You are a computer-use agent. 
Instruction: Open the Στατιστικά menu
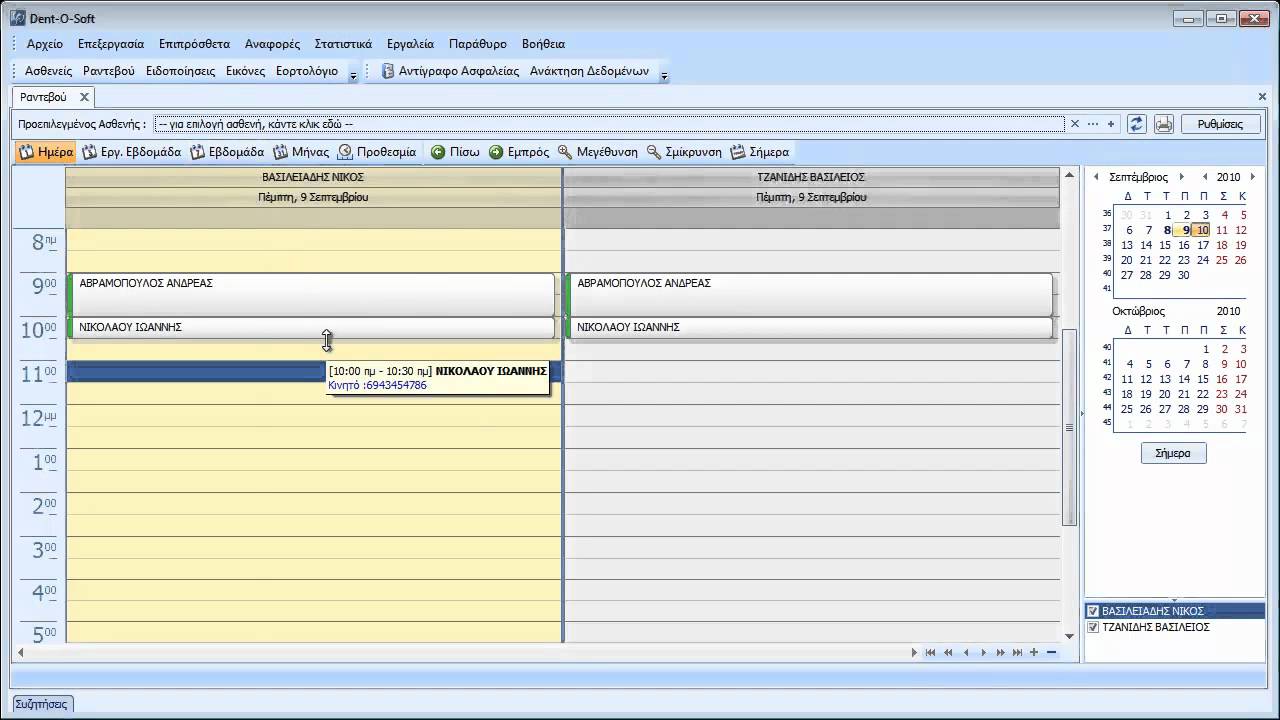point(343,44)
